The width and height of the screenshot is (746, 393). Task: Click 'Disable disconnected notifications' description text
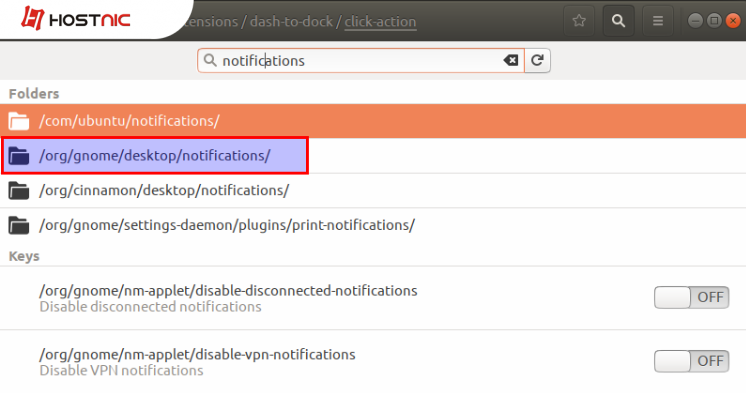coord(150,307)
